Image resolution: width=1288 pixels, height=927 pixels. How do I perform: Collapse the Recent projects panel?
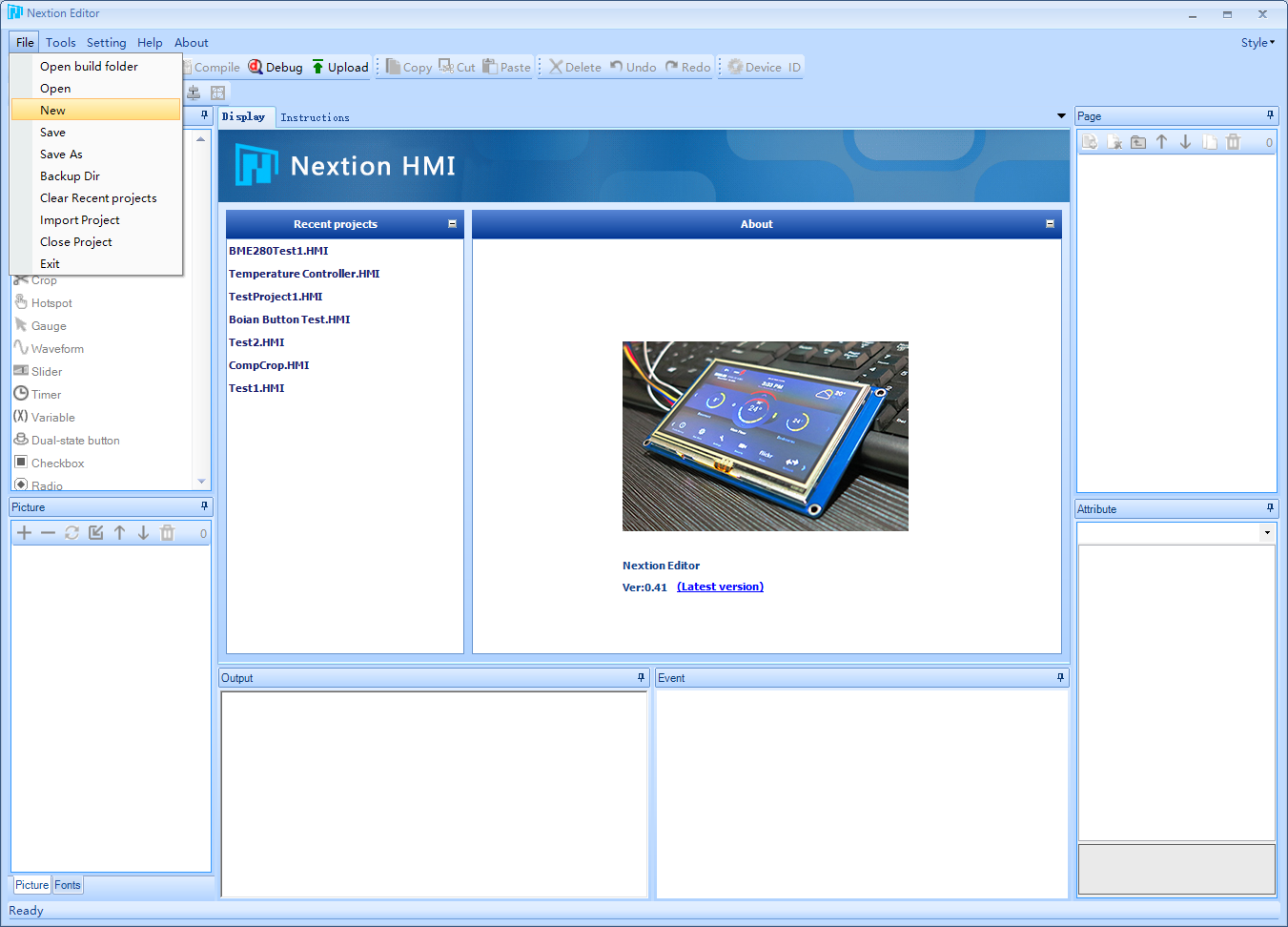(452, 223)
